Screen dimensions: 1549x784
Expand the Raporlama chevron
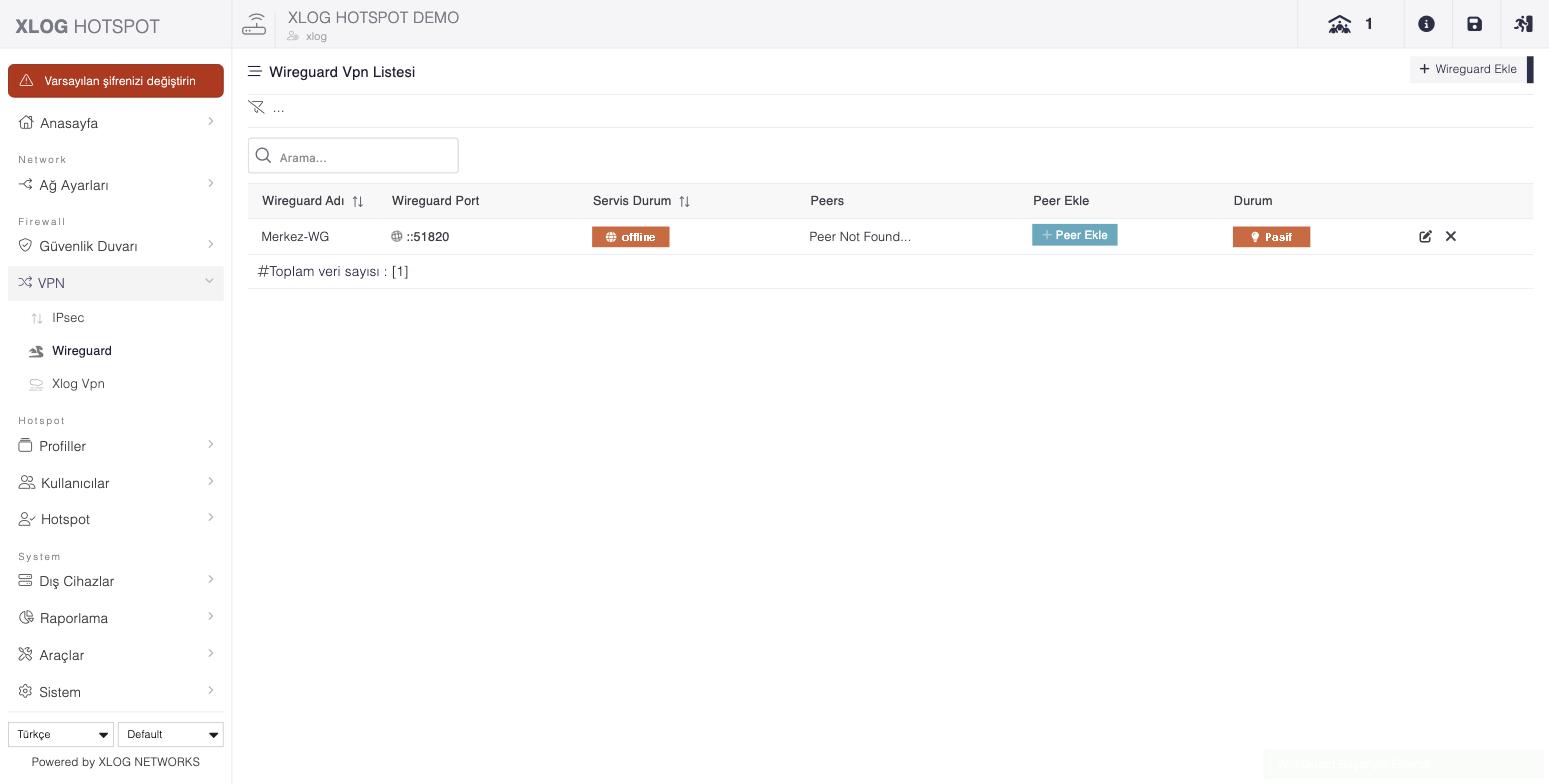click(x=211, y=616)
